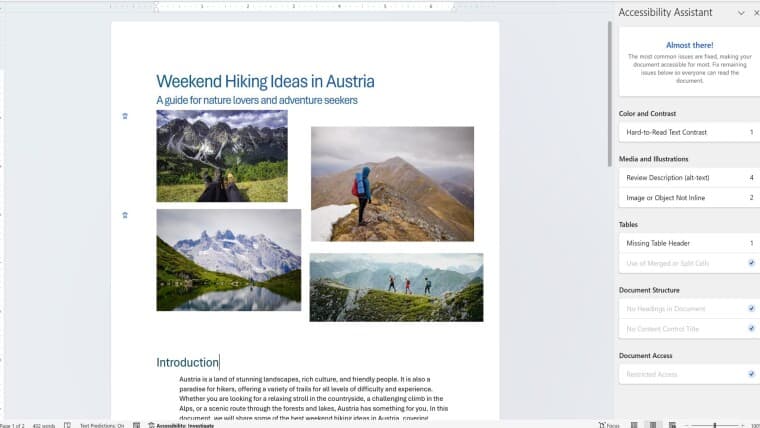
Task: Click the checkmark beside No Content Control Title
Action: point(751,328)
